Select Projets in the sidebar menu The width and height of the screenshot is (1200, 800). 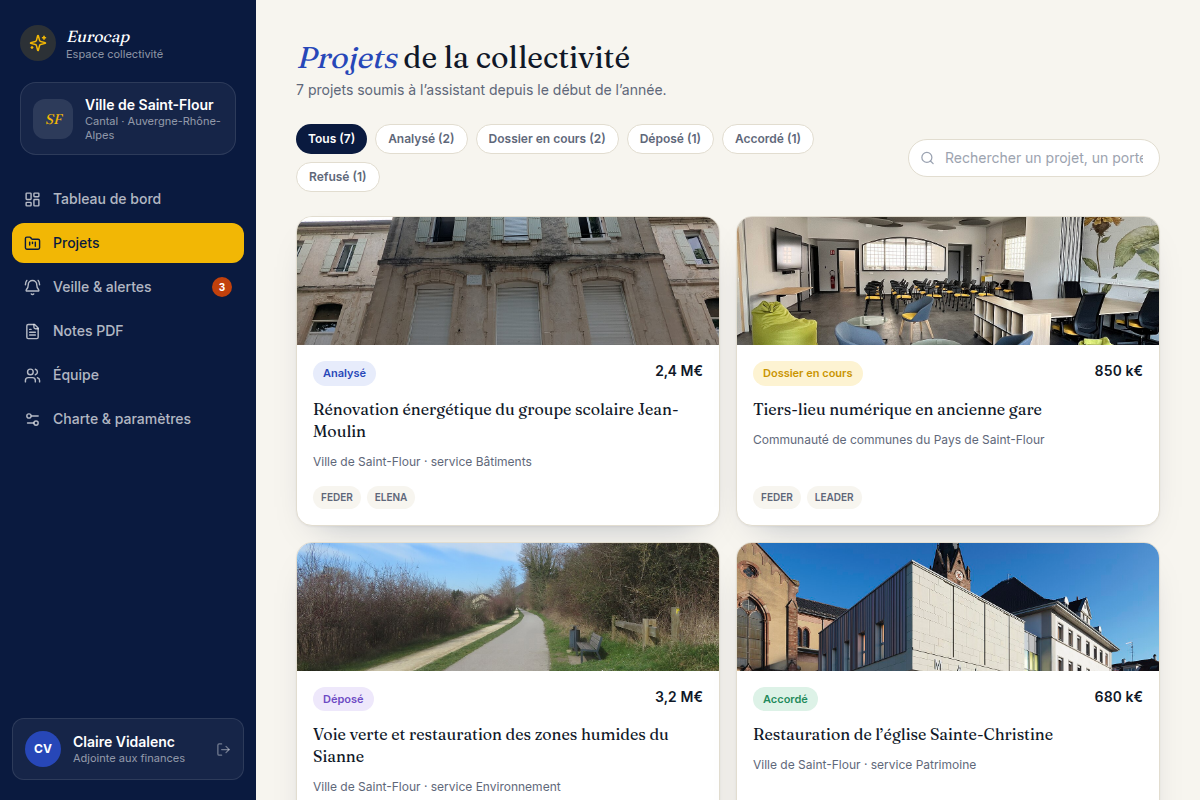click(128, 243)
